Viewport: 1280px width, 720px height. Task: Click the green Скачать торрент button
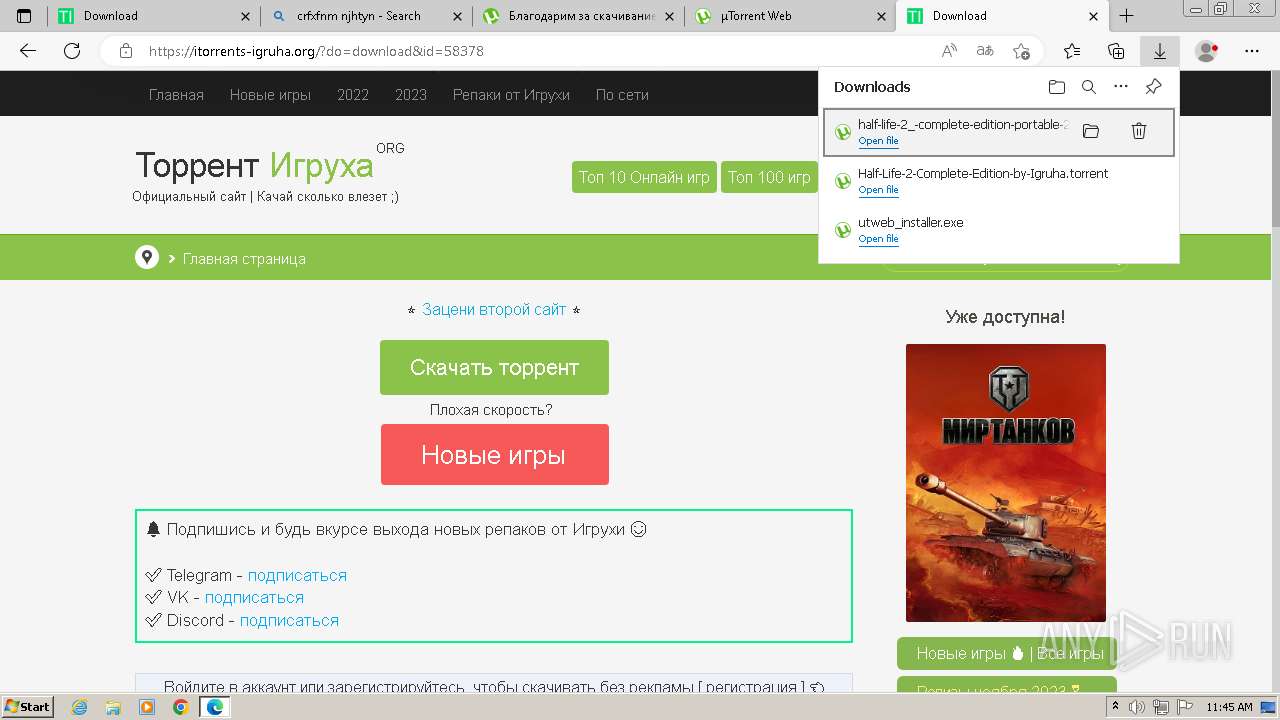(x=494, y=367)
